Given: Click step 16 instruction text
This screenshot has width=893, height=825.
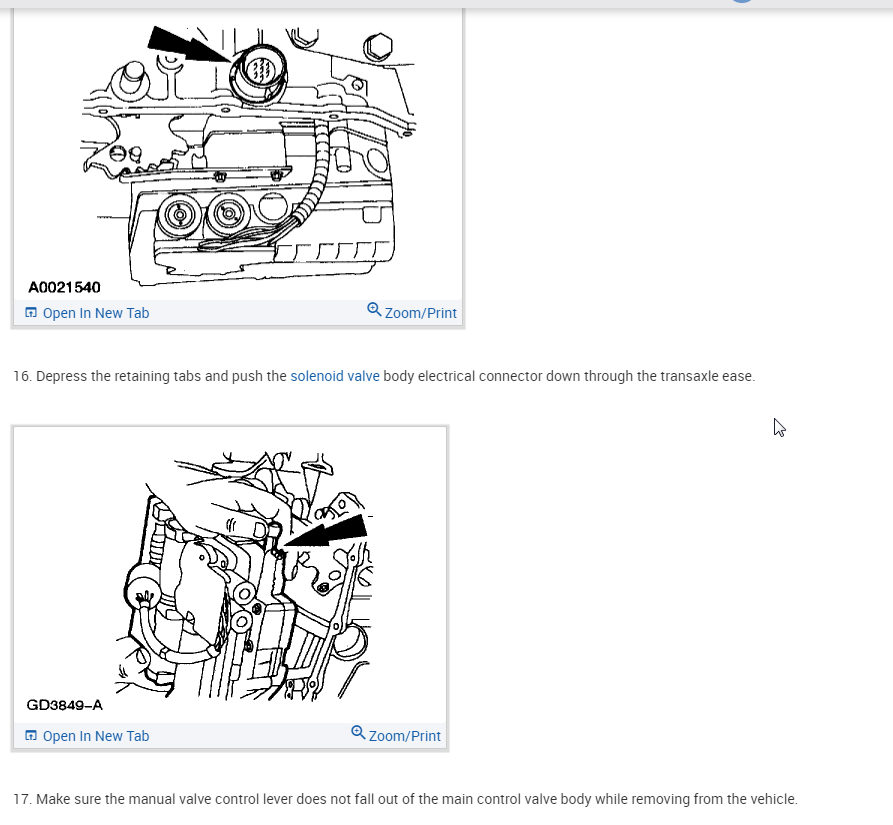Looking at the screenshot, I should click(384, 376).
